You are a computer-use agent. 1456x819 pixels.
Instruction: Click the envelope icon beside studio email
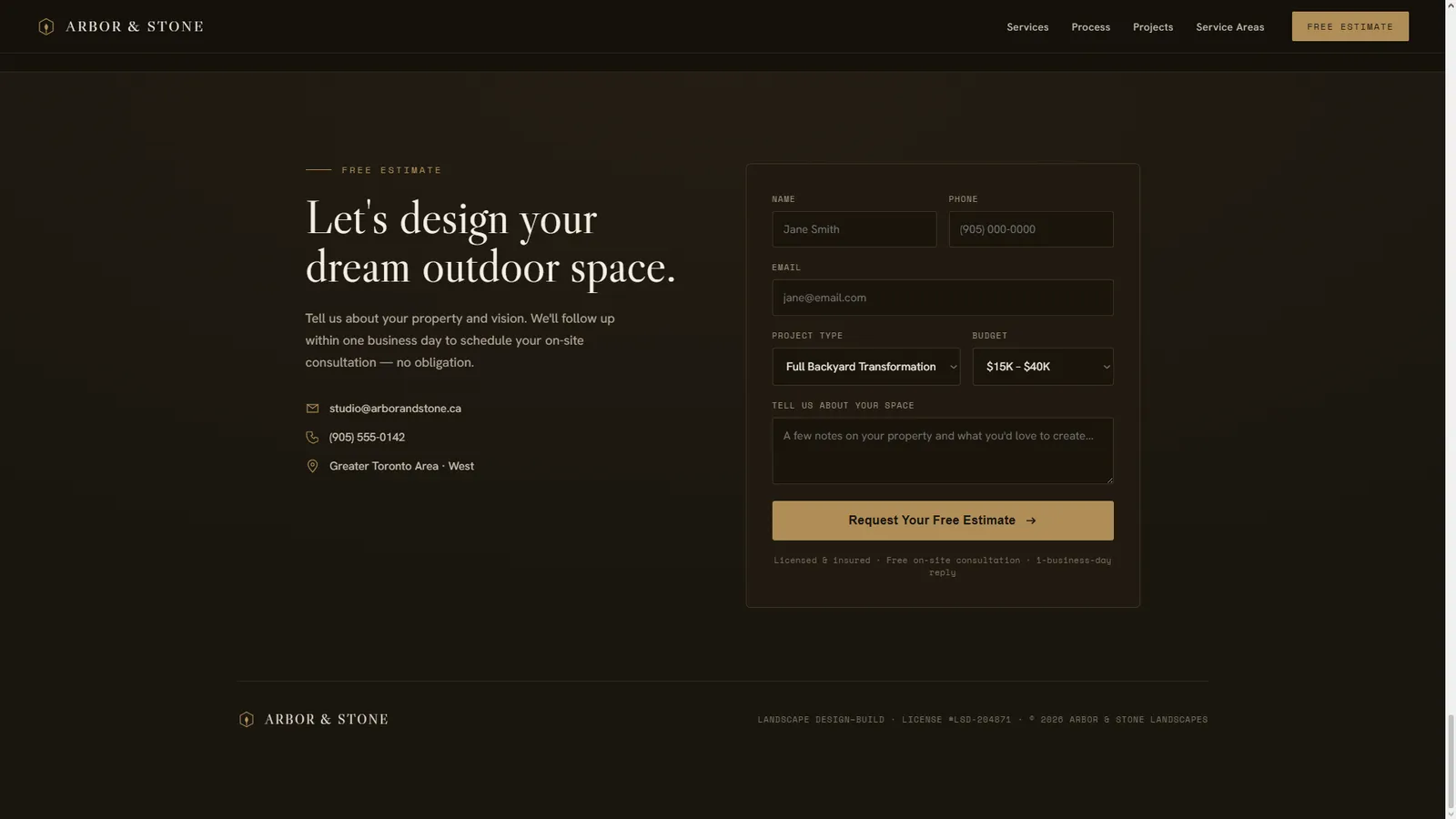click(312, 409)
